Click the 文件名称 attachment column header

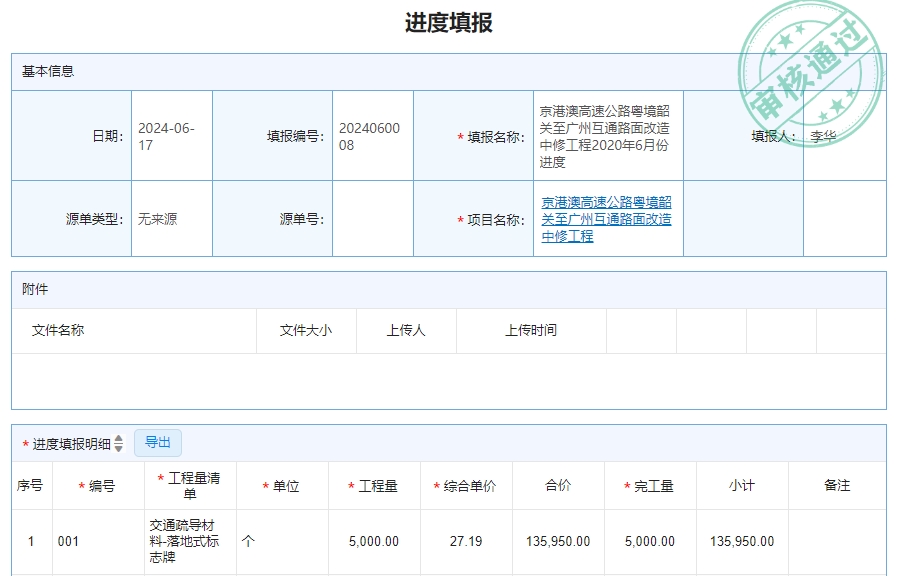click(57, 330)
